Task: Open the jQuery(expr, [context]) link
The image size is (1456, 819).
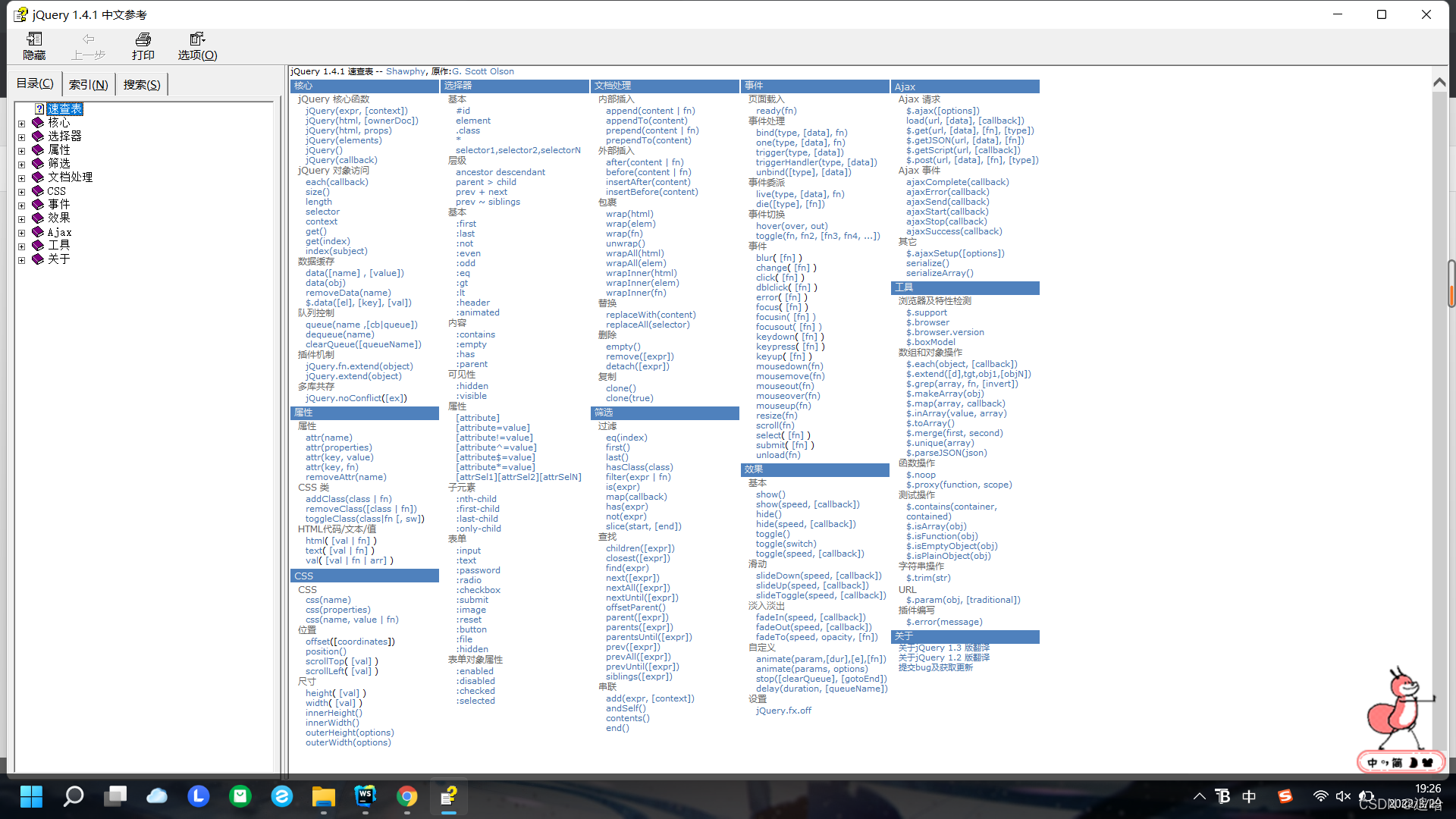Action: [356, 111]
